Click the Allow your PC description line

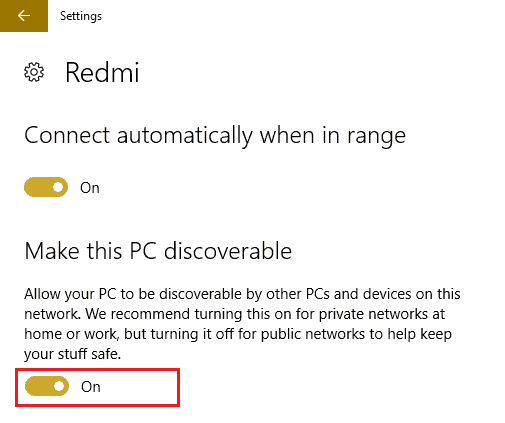click(242, 294)
